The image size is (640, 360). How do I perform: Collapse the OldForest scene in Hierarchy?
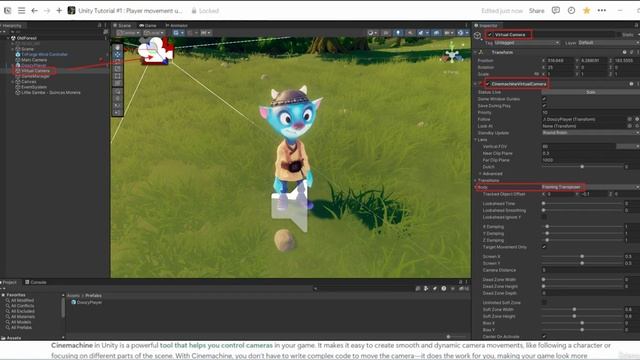pyautogui.click(x=9, y=38)
